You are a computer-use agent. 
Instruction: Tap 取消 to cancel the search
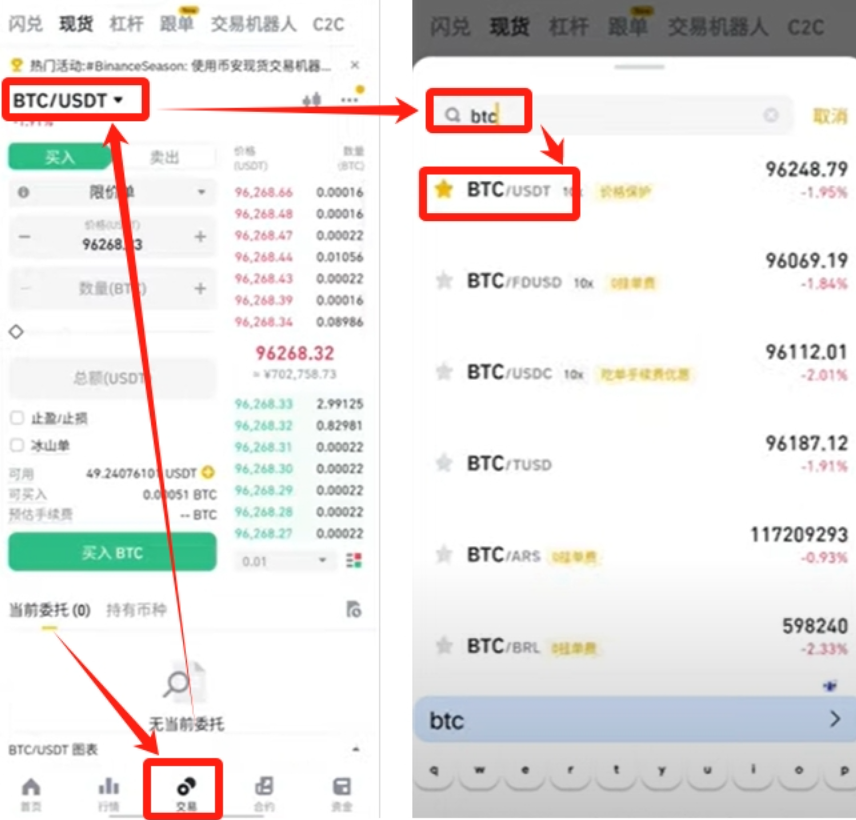point(831,116)
